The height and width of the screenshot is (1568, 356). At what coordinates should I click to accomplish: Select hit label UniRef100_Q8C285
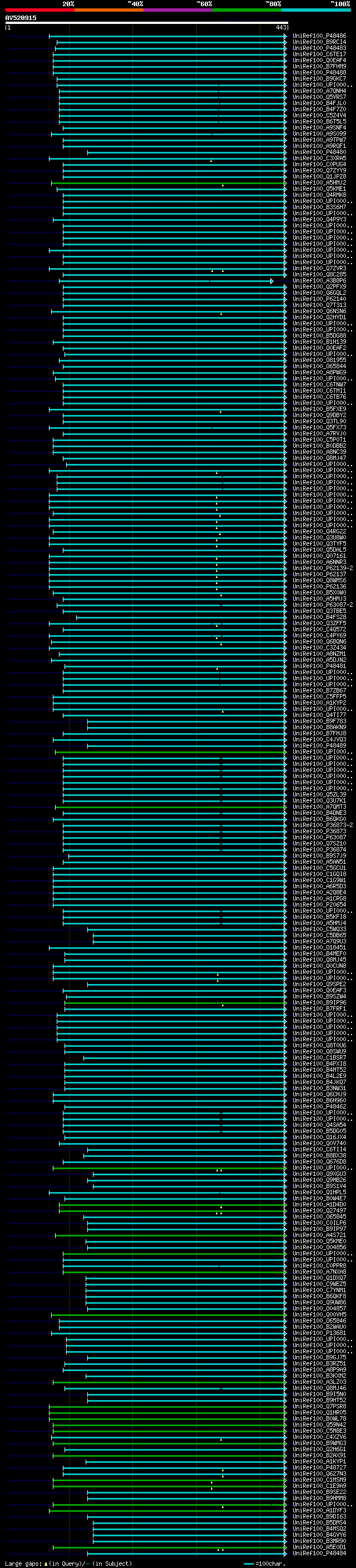tap(319, 275)
